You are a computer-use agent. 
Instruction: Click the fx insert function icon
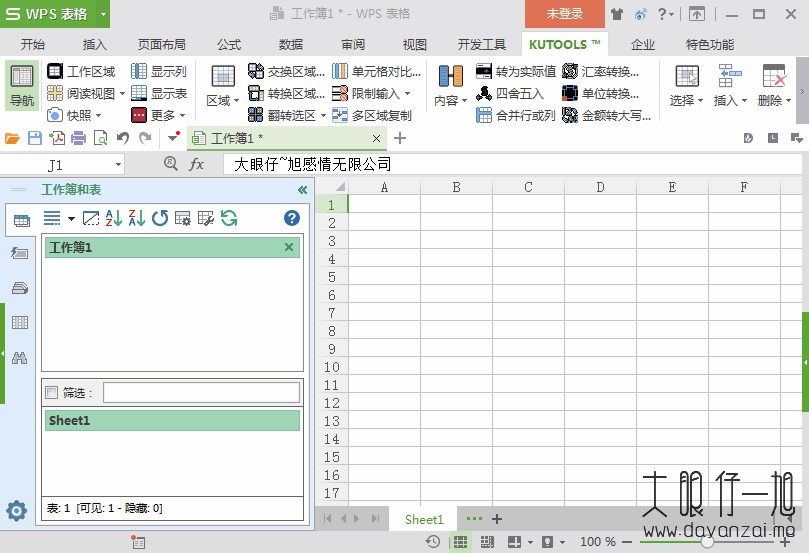[197, 165]
